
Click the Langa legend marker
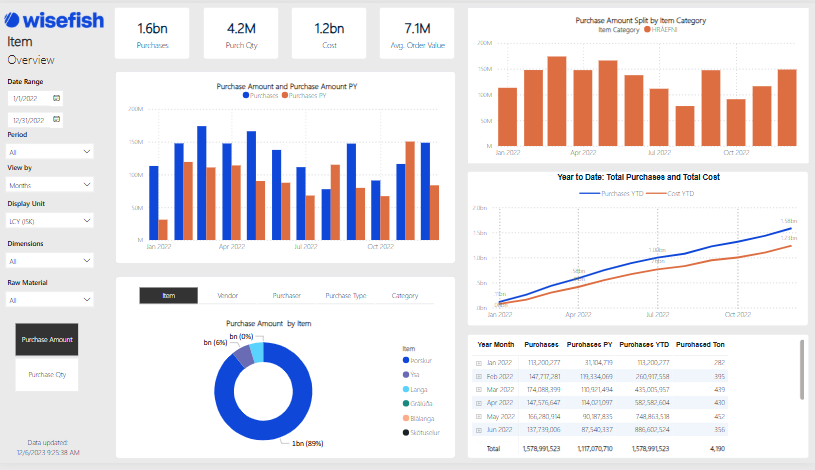click(405, 388)
